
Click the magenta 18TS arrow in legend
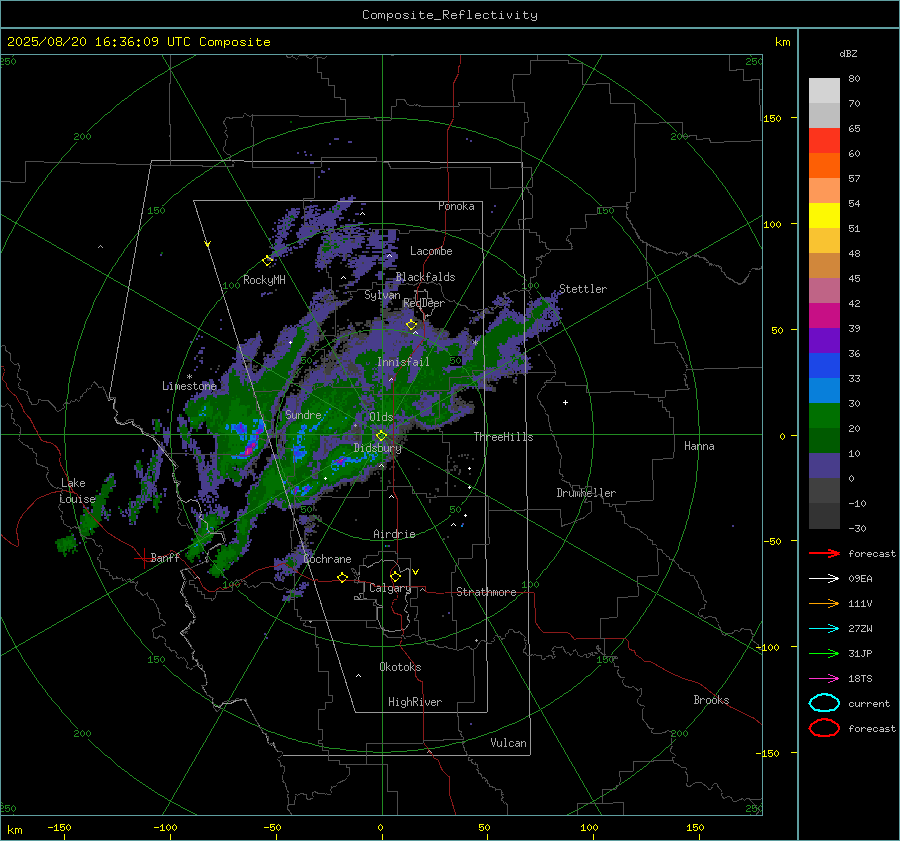click(x=824, y=679)
